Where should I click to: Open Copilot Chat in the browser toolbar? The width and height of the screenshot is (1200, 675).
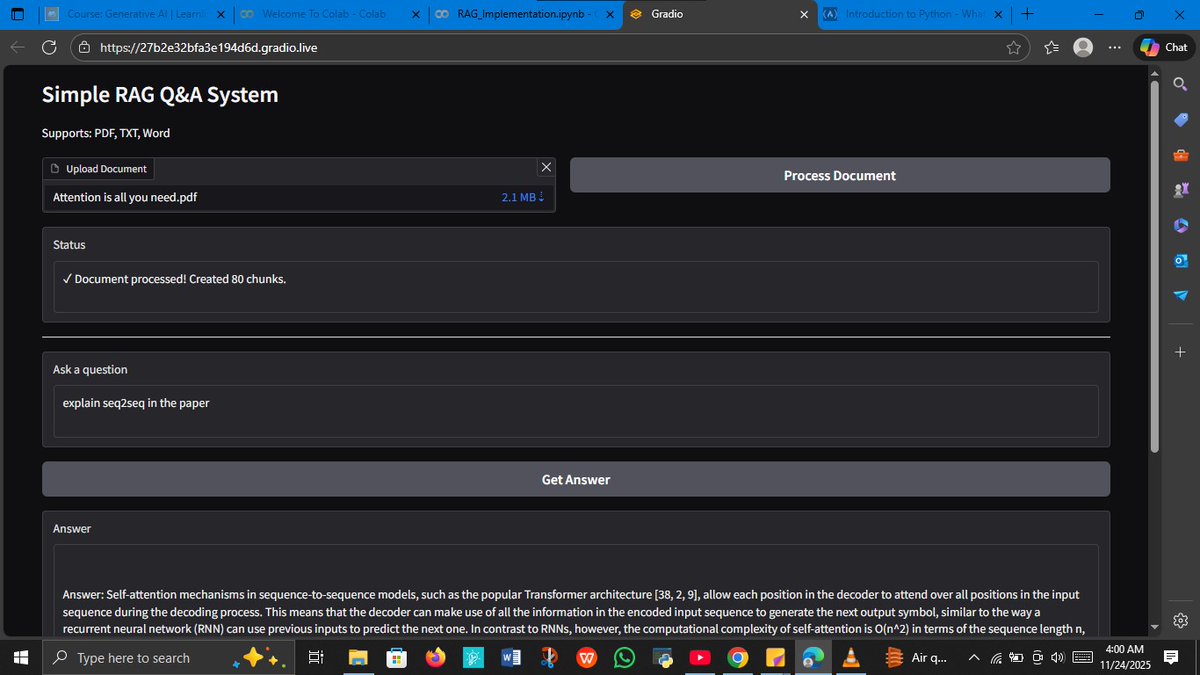click(1163, 46)
